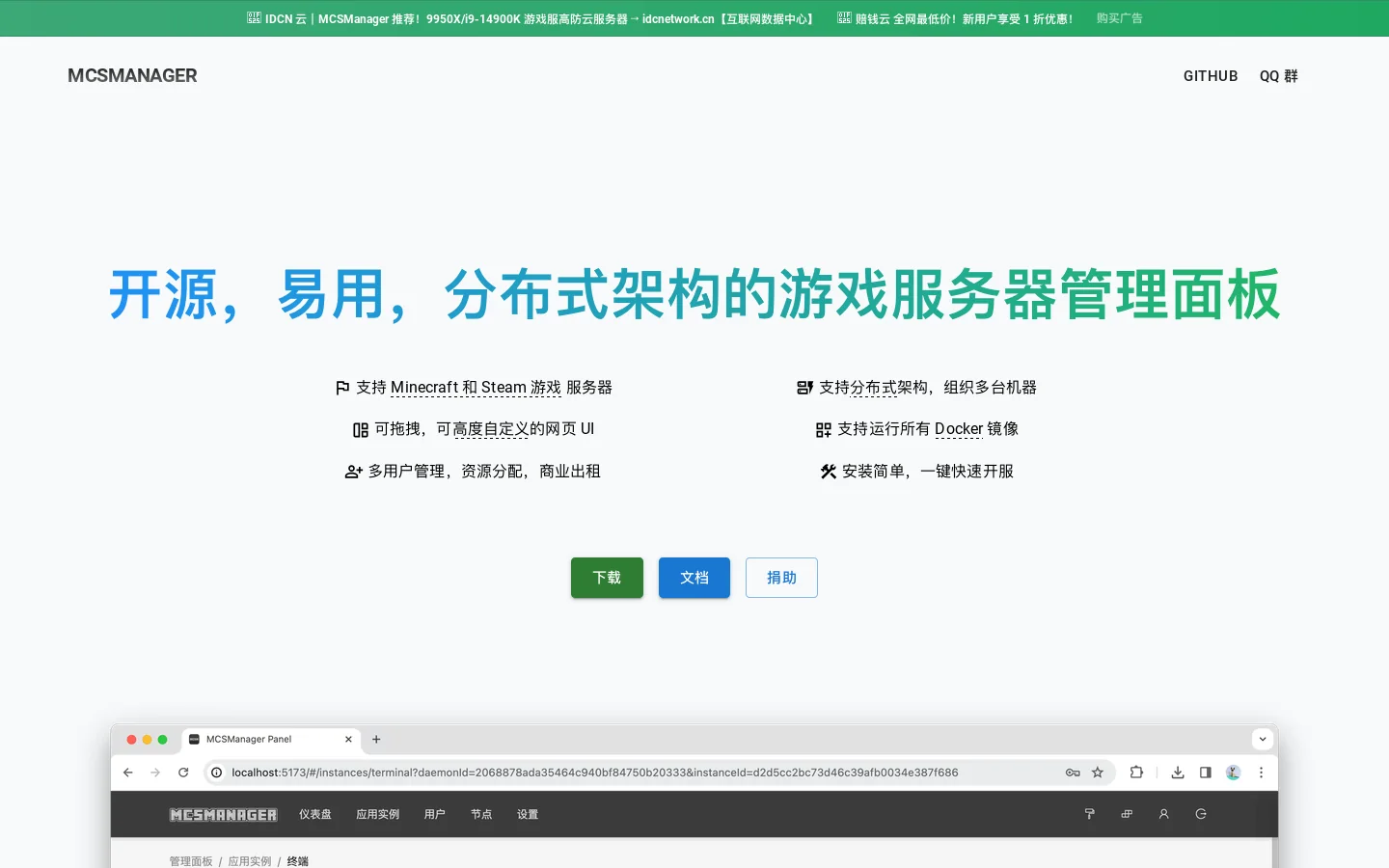Viewport: 1389px width, 868px height.
Task: Click the 分布式 underlined text
Action: pos(873,388)
